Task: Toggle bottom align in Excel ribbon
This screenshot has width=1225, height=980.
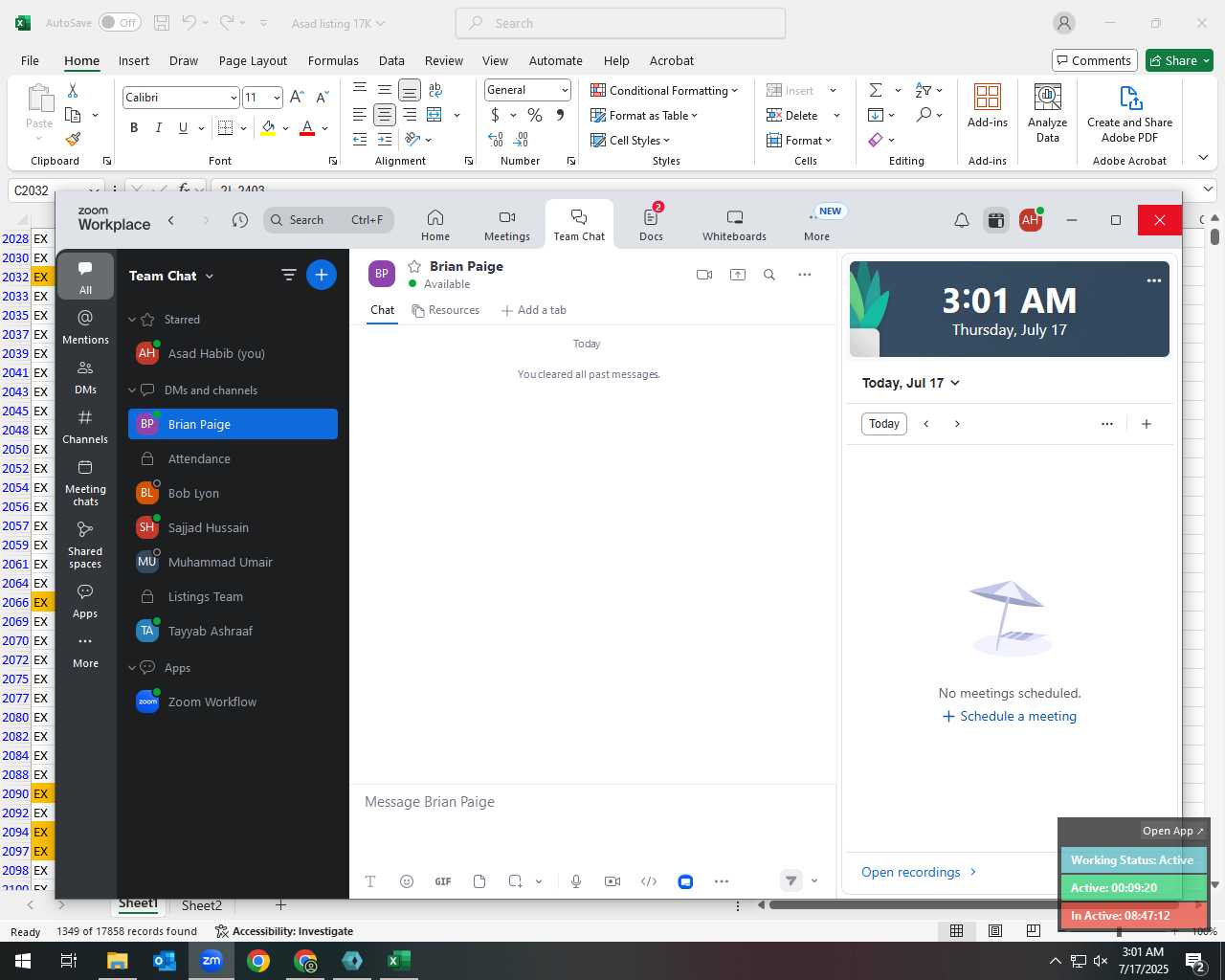Action: coord(409,90)
